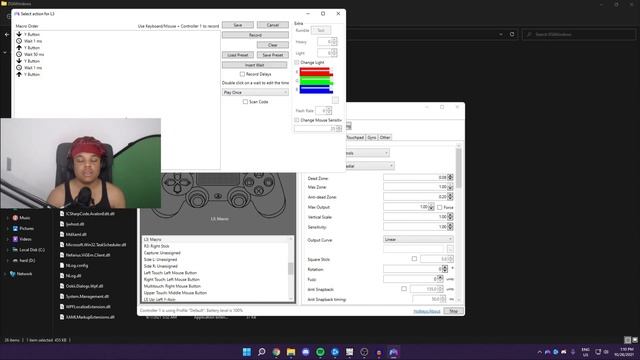This screenshot has width=640, height=360.
Task: Click refresh icon in File Explorer address bar
Action: (x=512, y=34)
